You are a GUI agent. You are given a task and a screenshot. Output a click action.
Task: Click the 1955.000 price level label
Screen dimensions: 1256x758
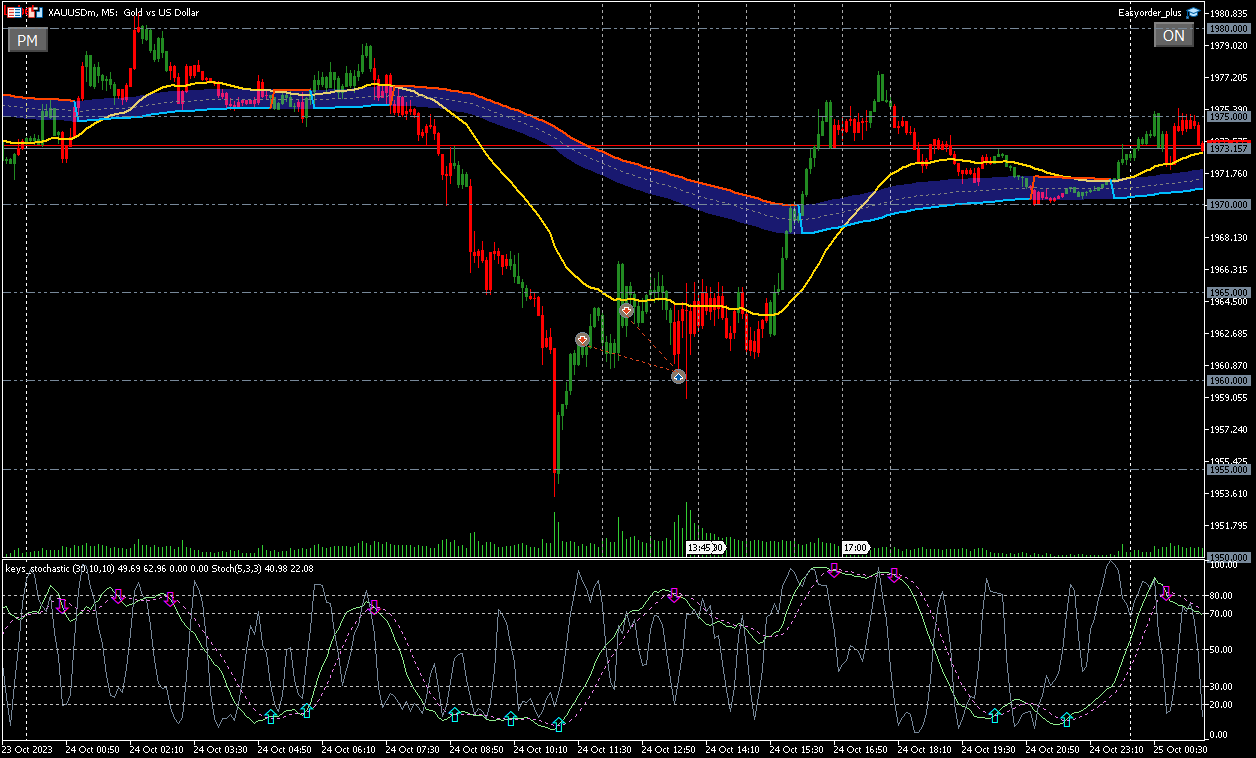click(x=1228, y=469)
